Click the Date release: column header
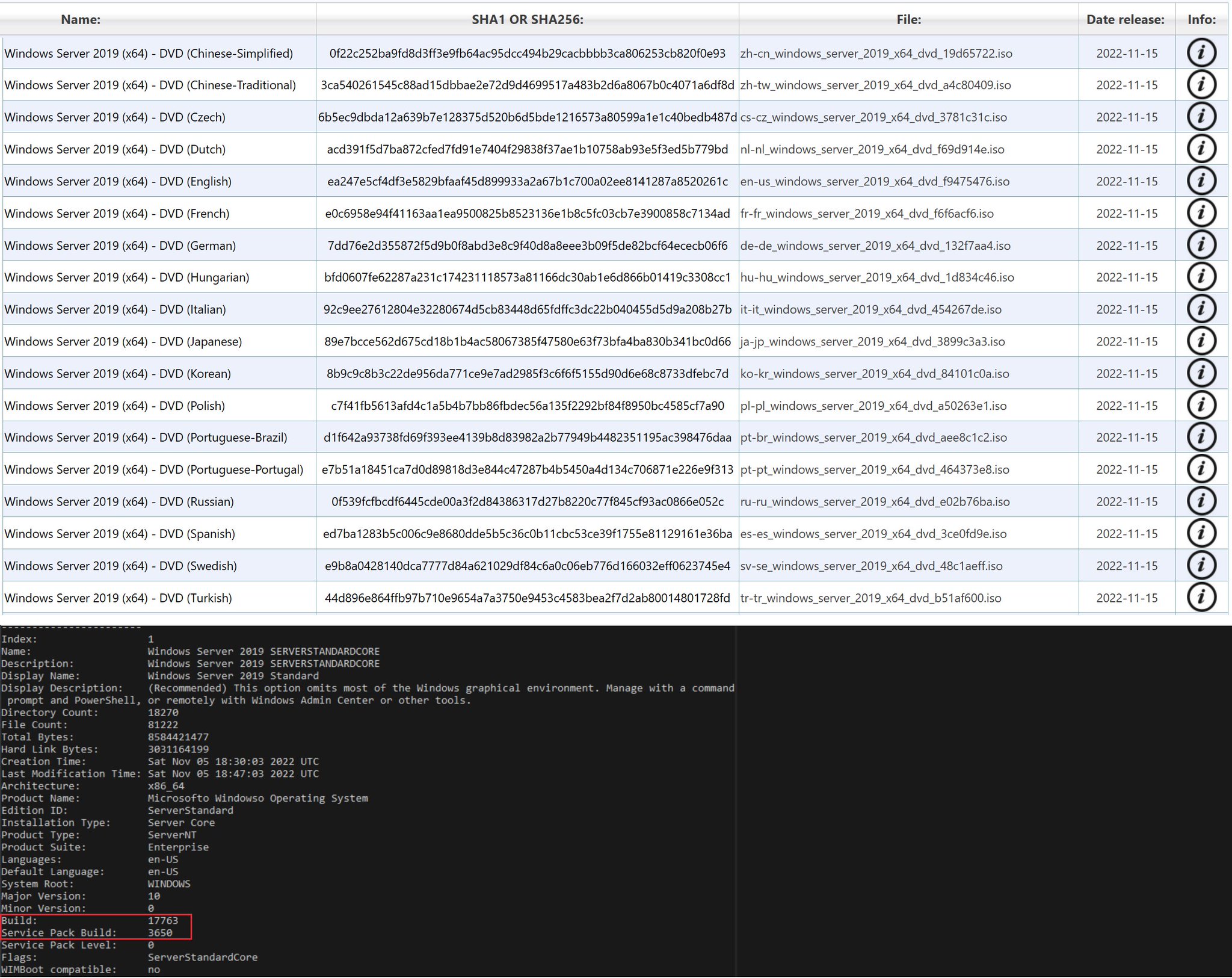 coord(1126,19)
